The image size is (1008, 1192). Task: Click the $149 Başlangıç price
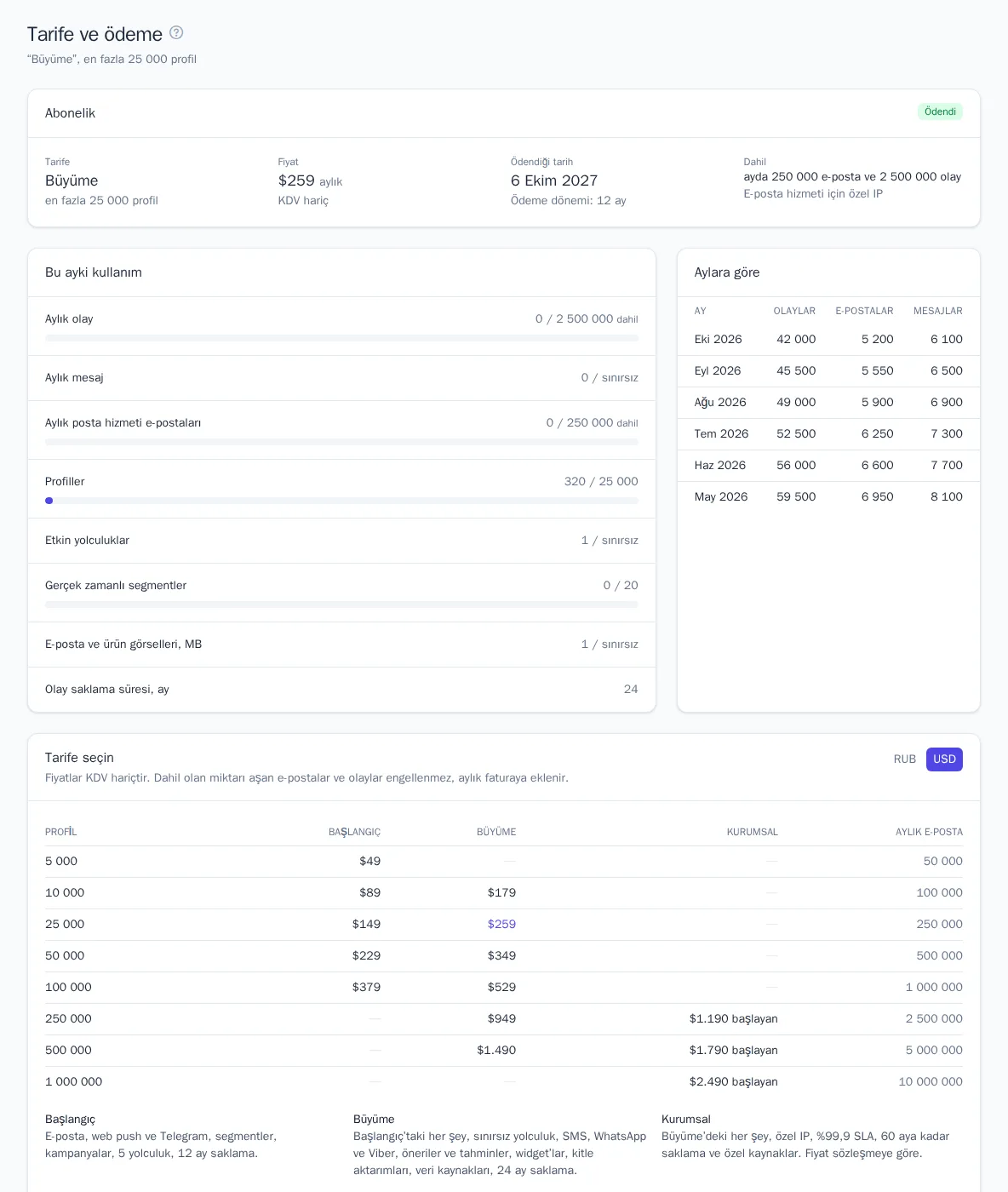pos(366,925)
